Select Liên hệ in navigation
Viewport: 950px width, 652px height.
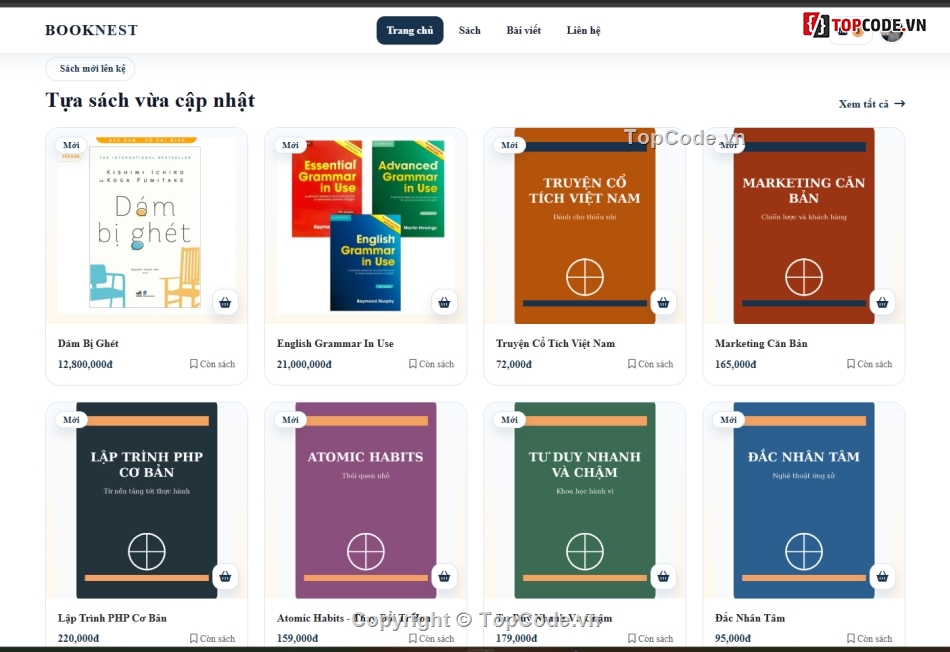[583, 30]
